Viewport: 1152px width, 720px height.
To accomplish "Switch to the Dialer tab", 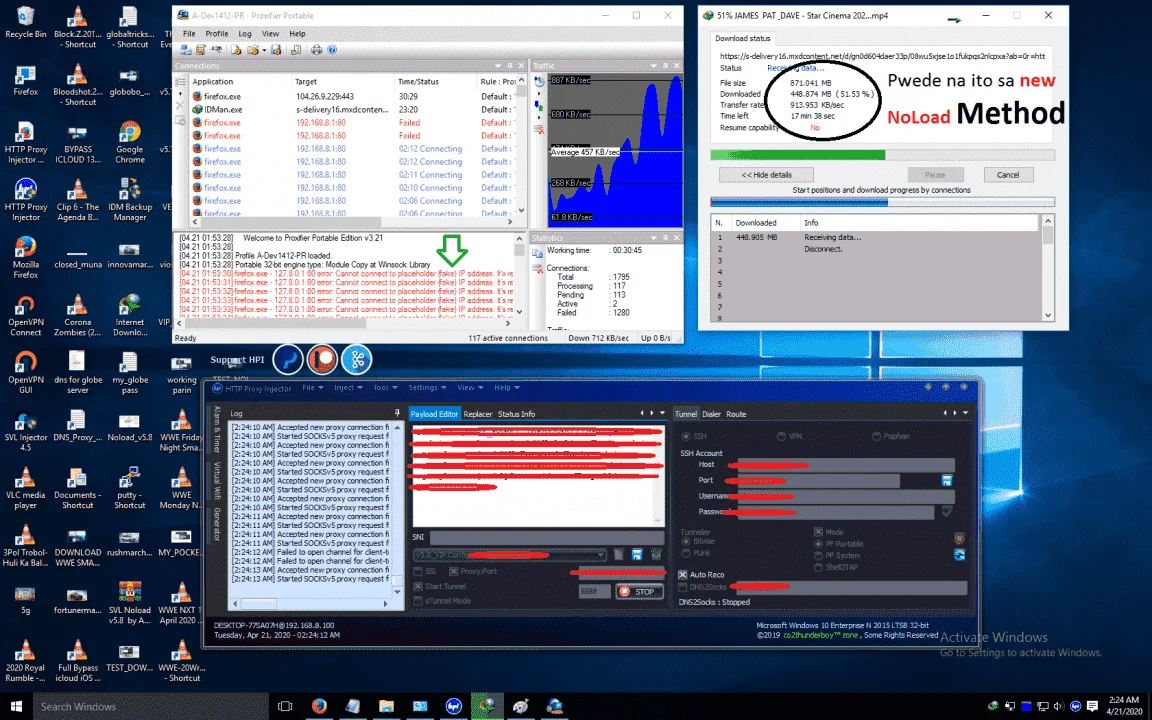I will coord(711,414).
